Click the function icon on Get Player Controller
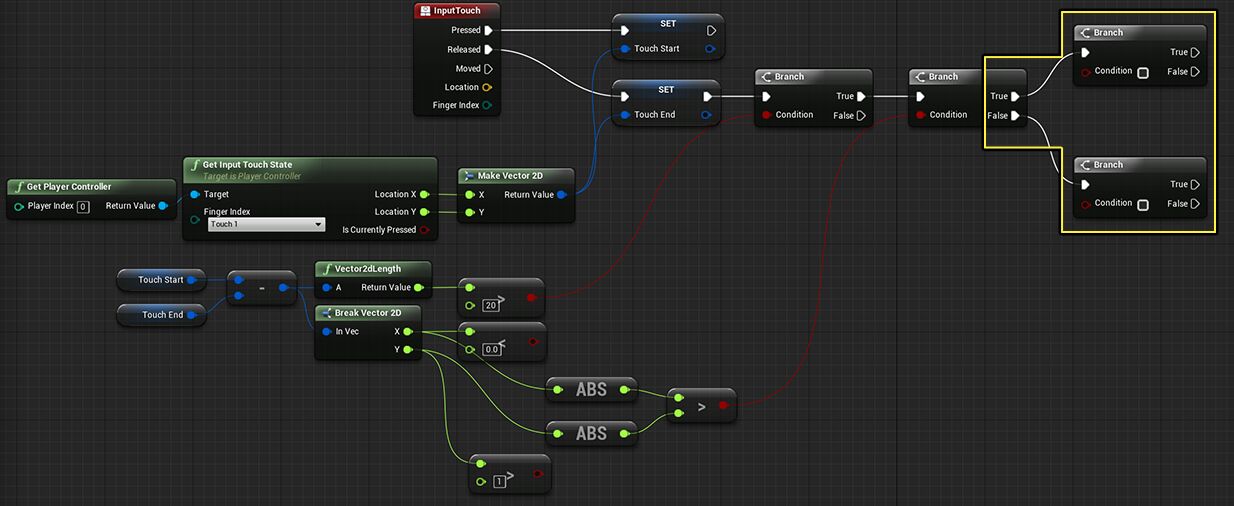 [x=19, y=187]
